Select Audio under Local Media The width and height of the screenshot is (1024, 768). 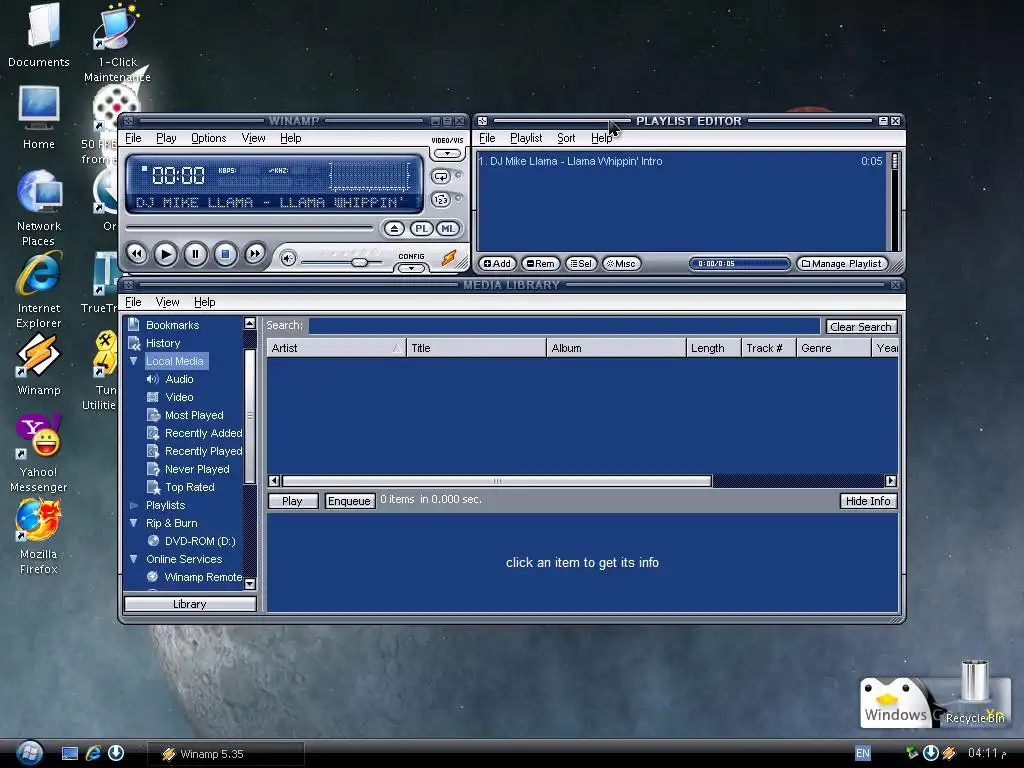tap(179, 379)
